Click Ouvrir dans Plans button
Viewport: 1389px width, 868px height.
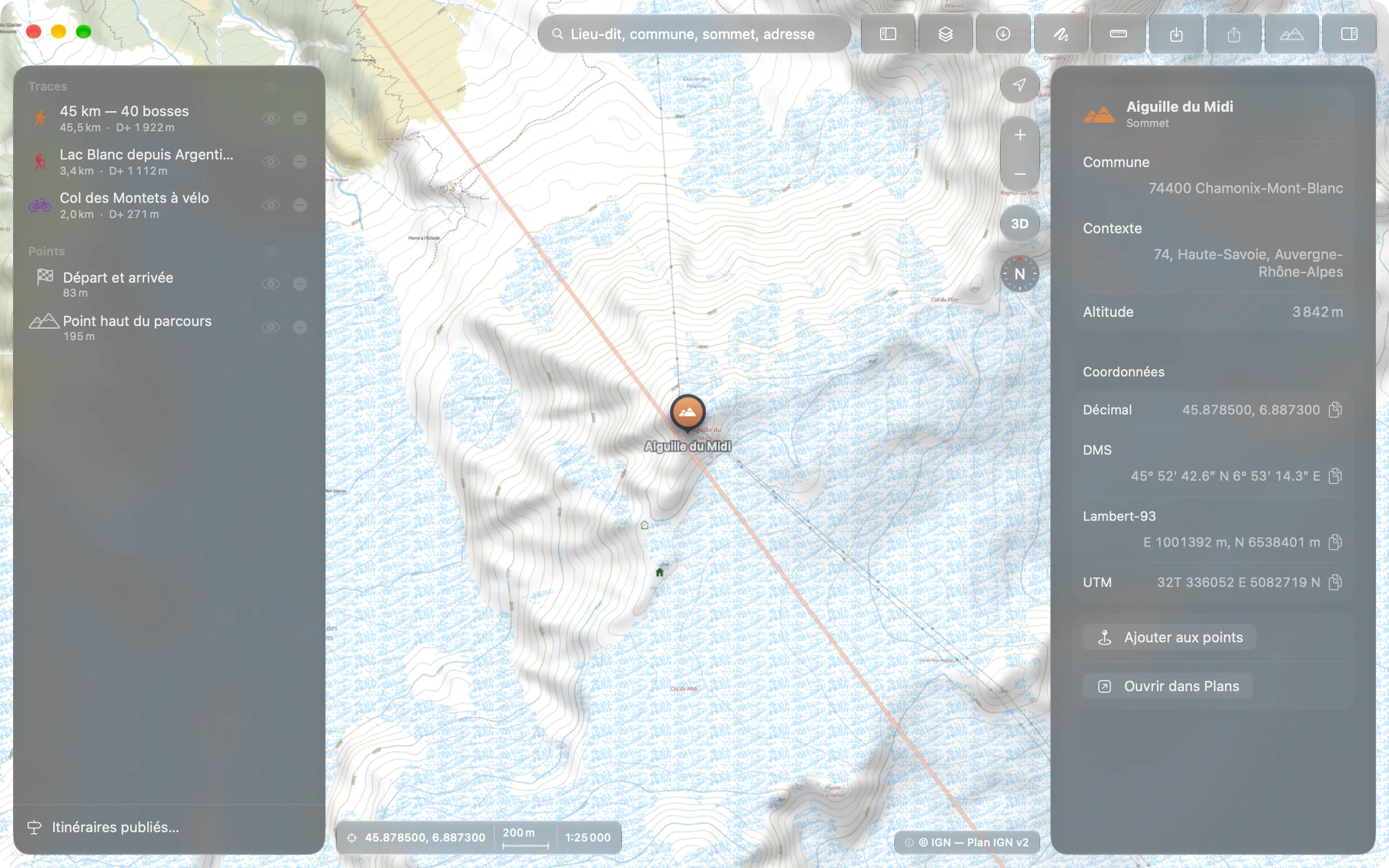pyautogui.click(x=1168, y=686)
